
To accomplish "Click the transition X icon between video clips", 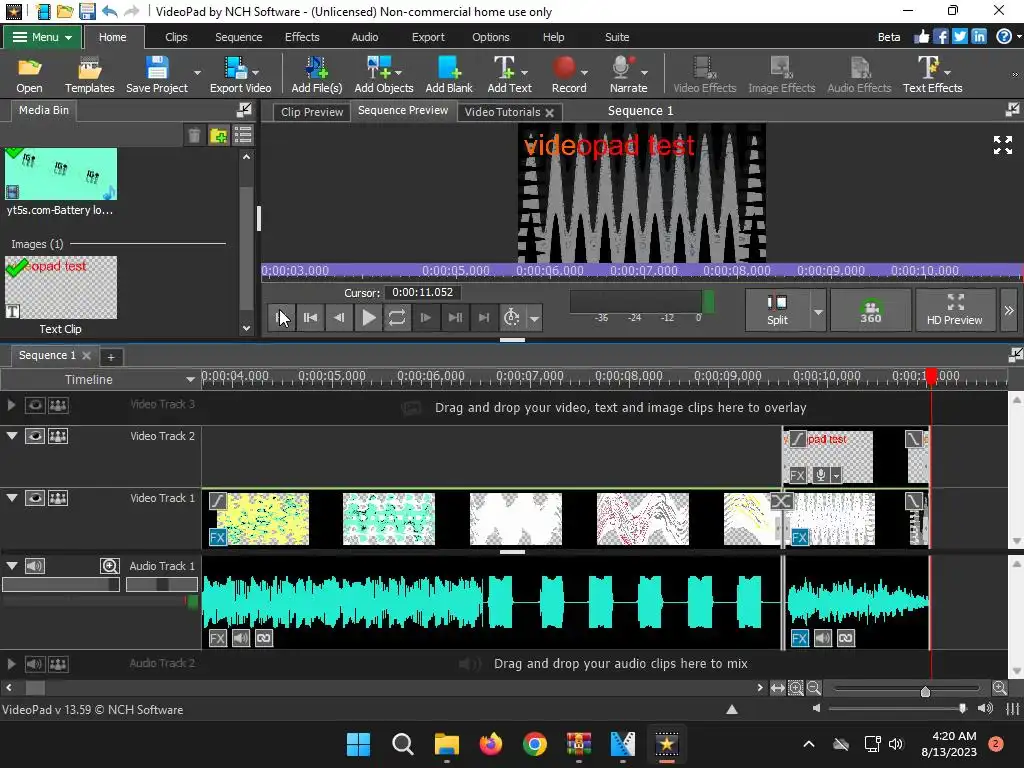I will pos(782,501).
